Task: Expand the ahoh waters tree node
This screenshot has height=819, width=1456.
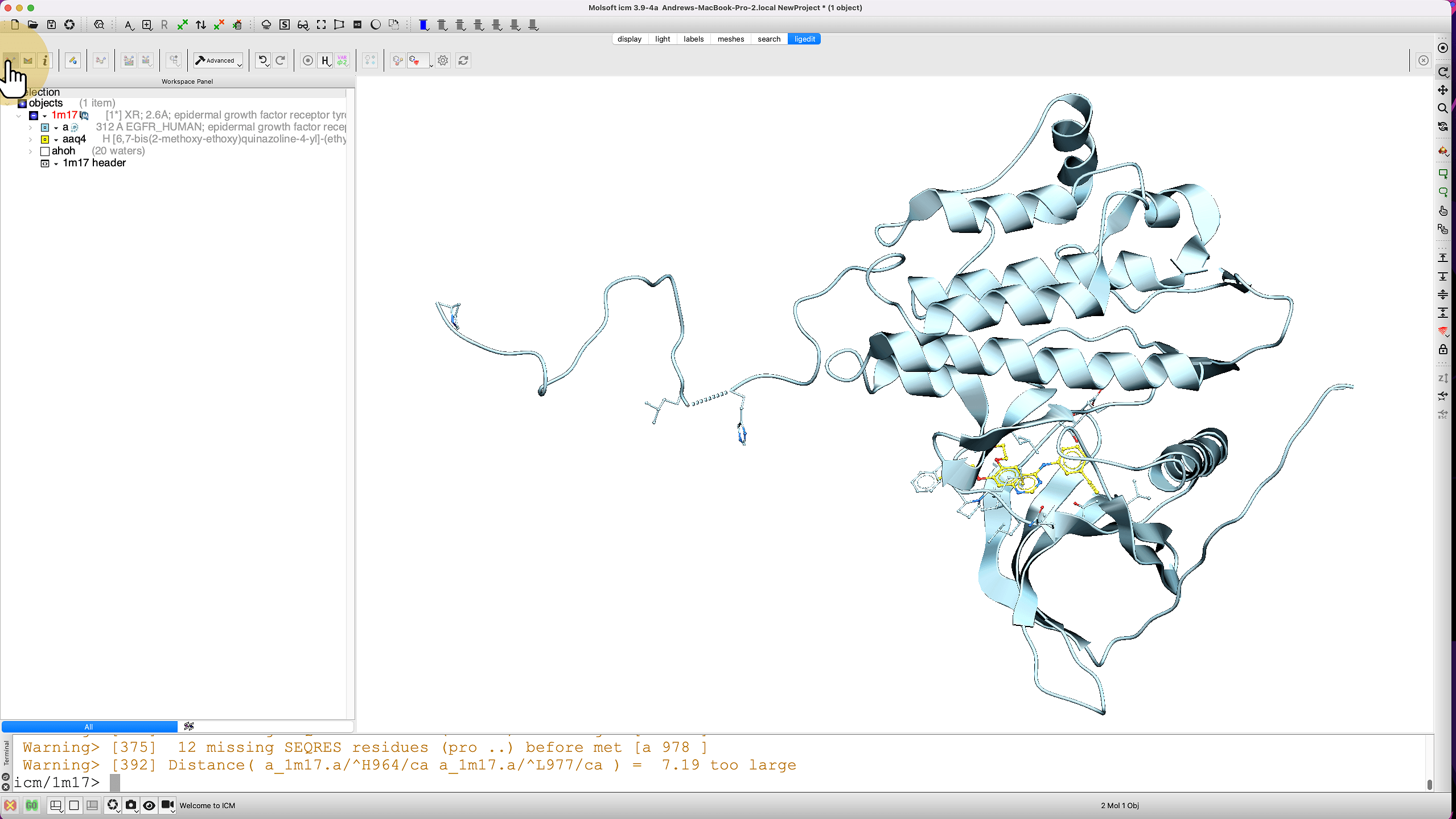Action: click(30, 151)
